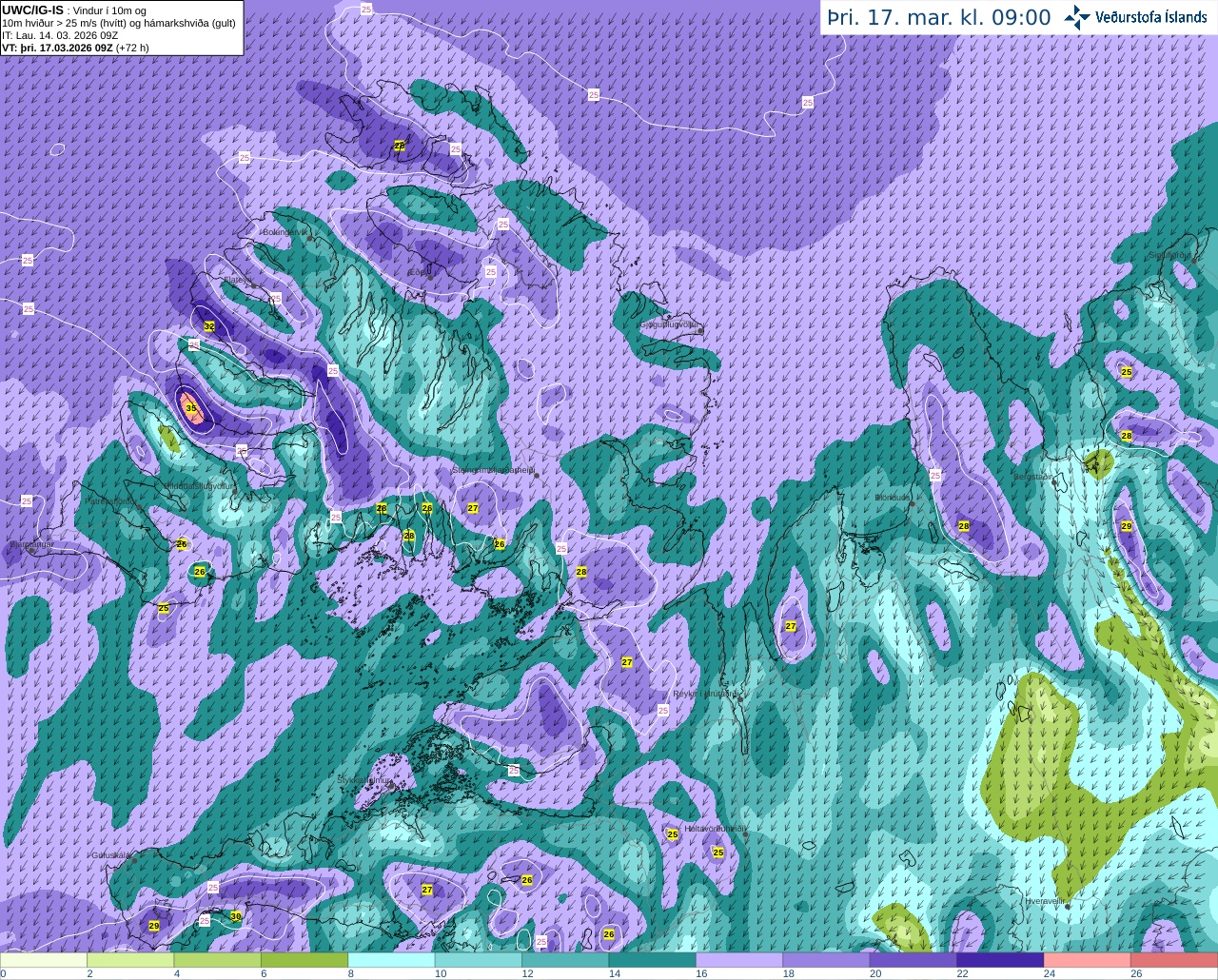This screenshot has width=1218, height=980.
Task: Click the UWC/IG-IS model title
Action: (32, 10)
